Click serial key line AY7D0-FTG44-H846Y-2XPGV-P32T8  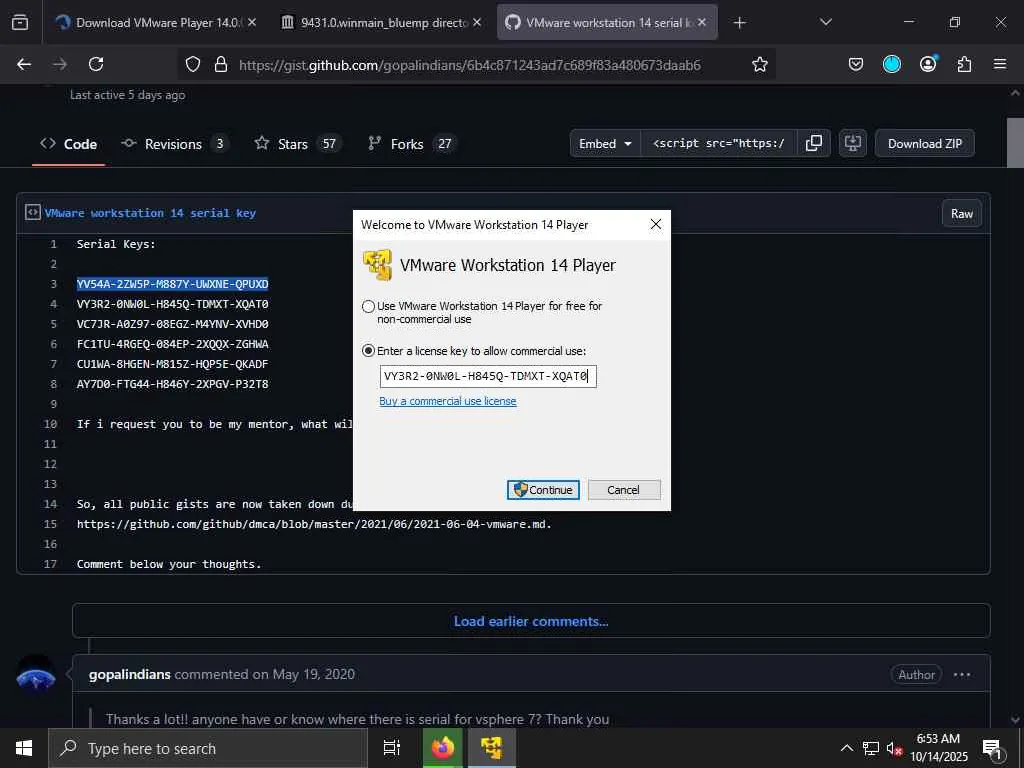(x=172, y=384)
